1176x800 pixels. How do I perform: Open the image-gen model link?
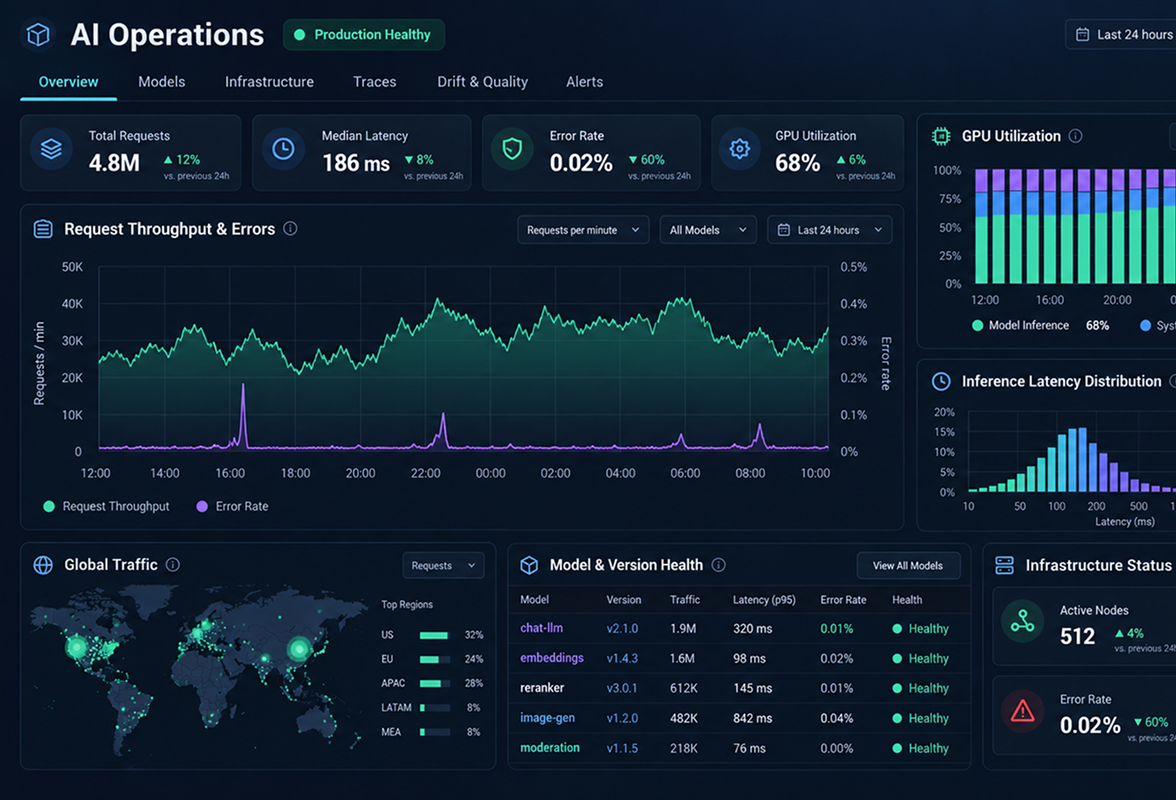tap(548, 718)
